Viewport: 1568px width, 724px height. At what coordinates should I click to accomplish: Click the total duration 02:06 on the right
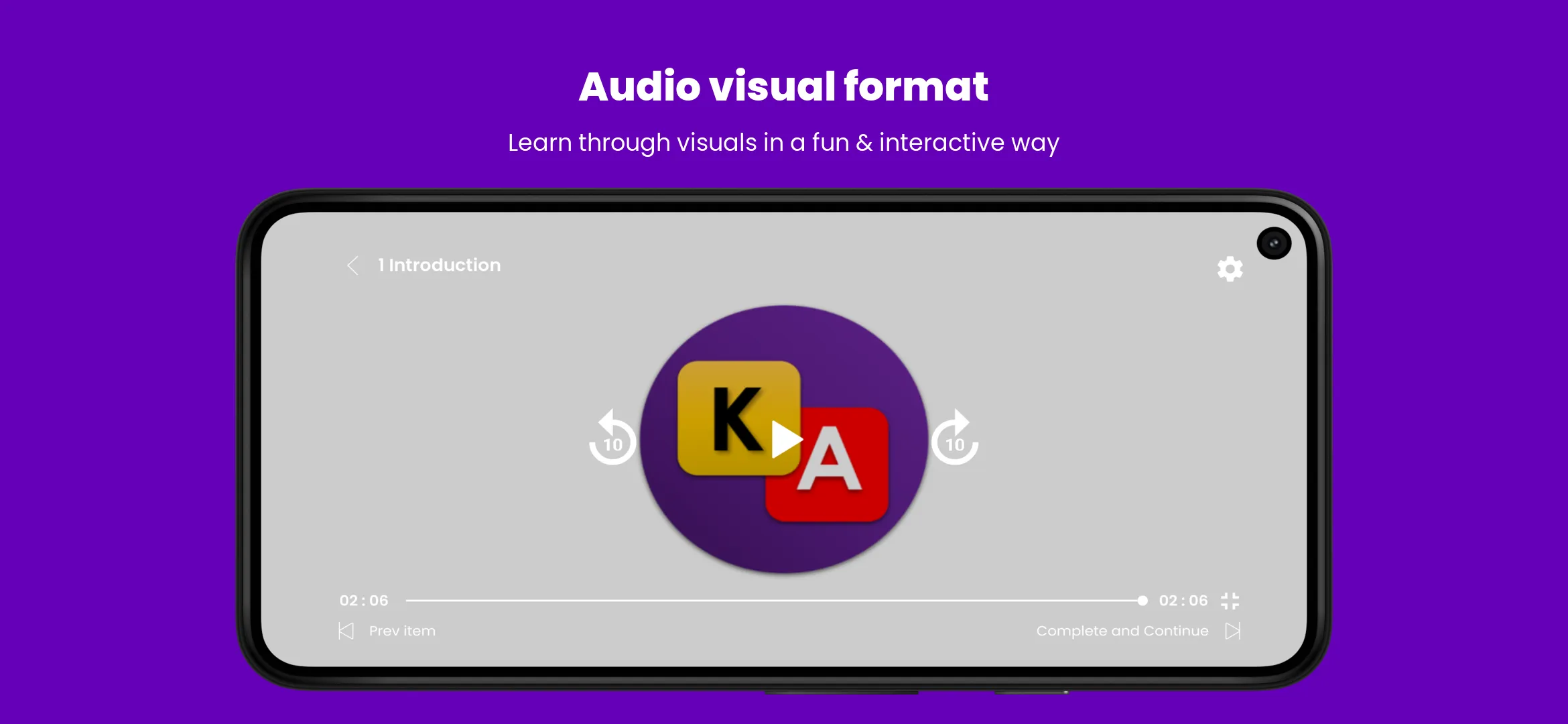pyautogui.click(x=1183, y=601)
